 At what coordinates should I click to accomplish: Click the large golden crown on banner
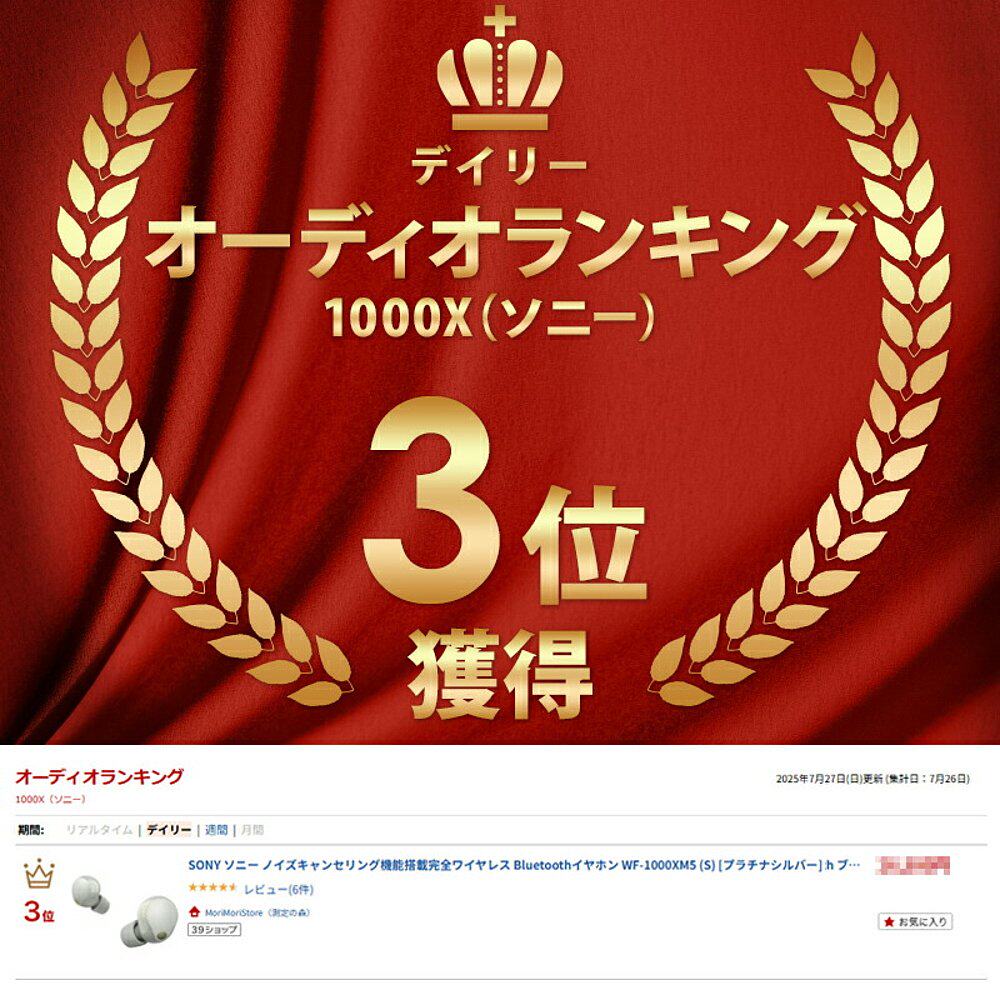[x=500, y=70]
